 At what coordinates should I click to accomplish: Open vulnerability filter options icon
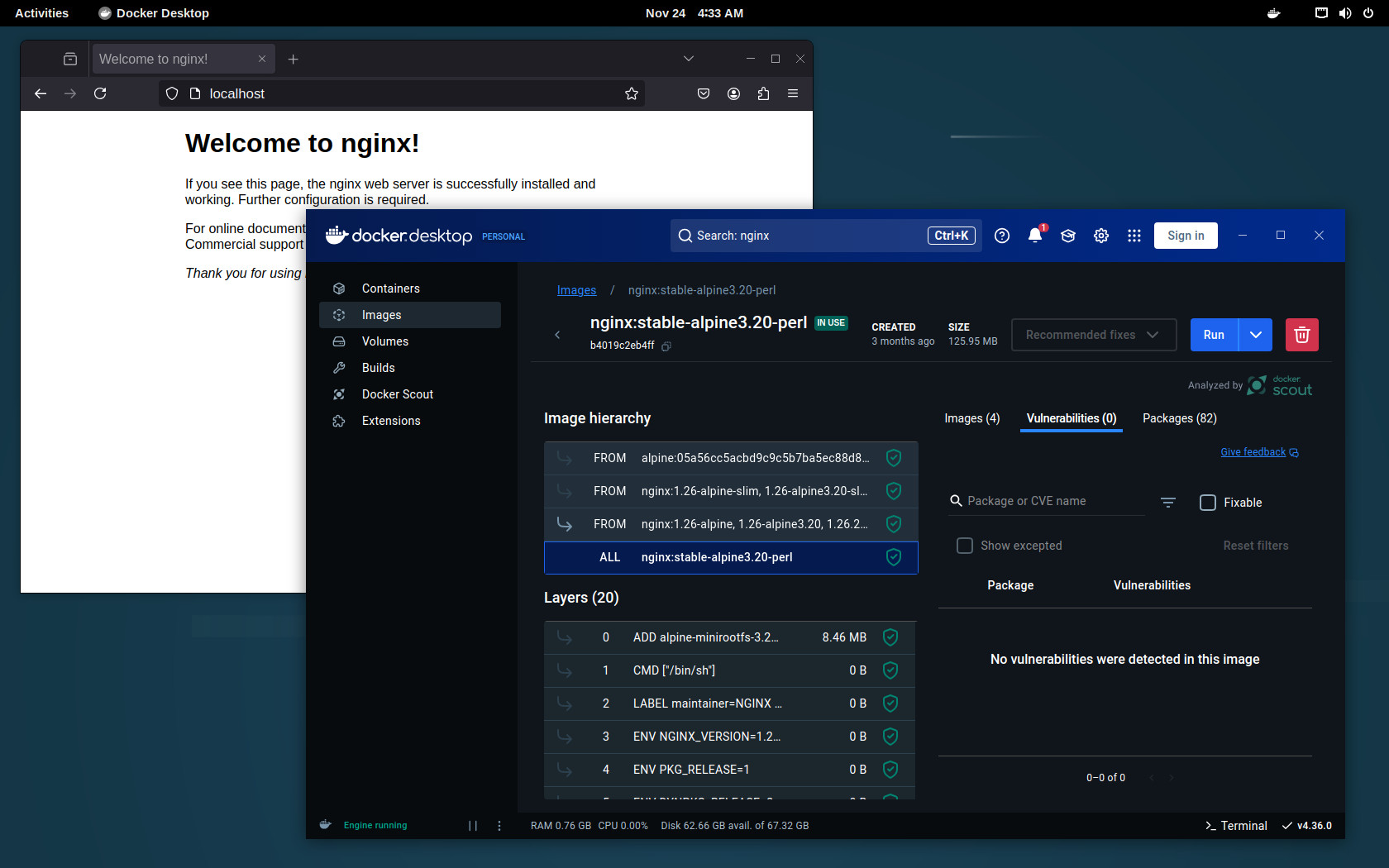coord(1168,502)
